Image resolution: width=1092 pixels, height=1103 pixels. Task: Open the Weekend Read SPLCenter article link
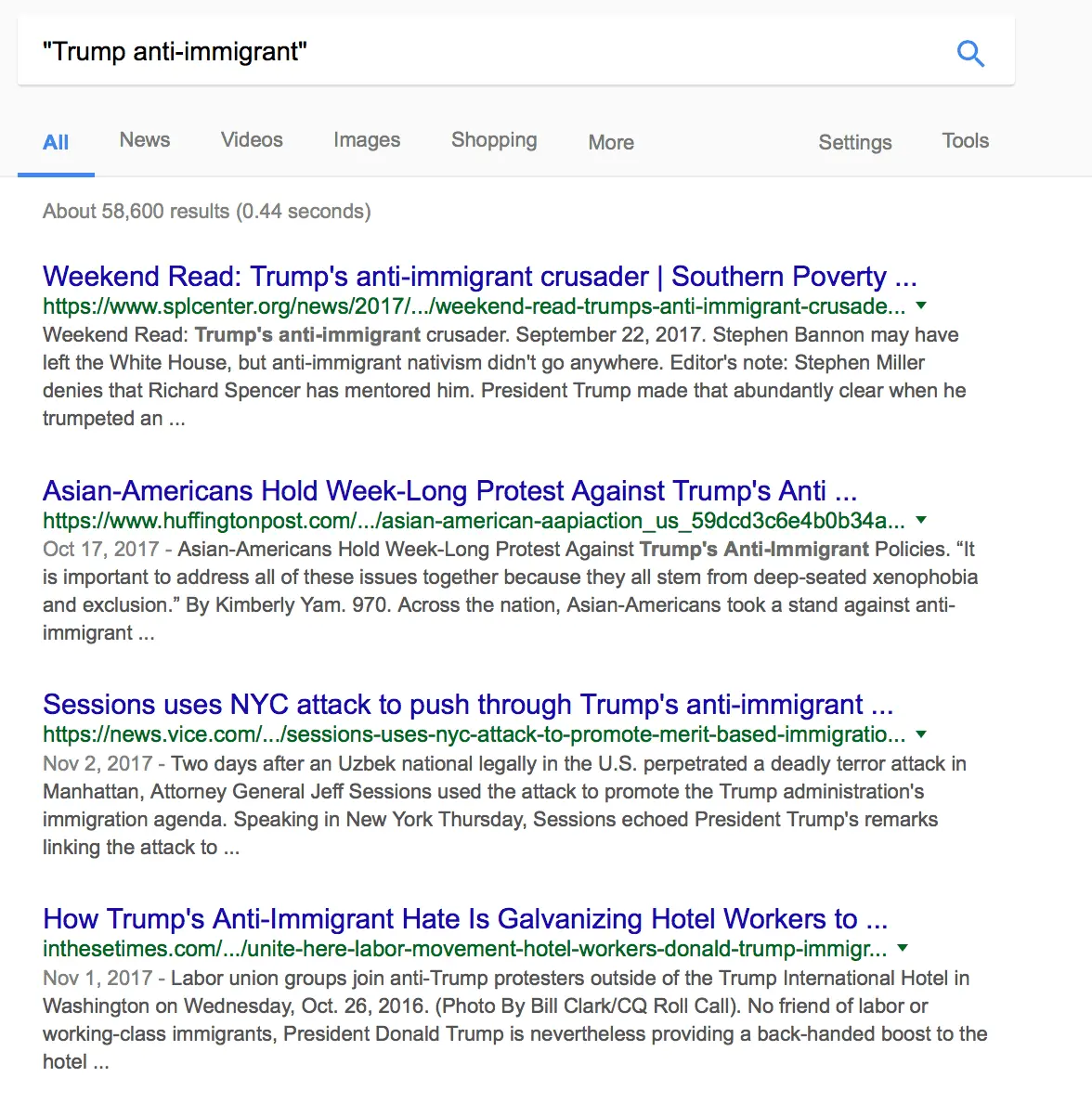pos(479,276)
